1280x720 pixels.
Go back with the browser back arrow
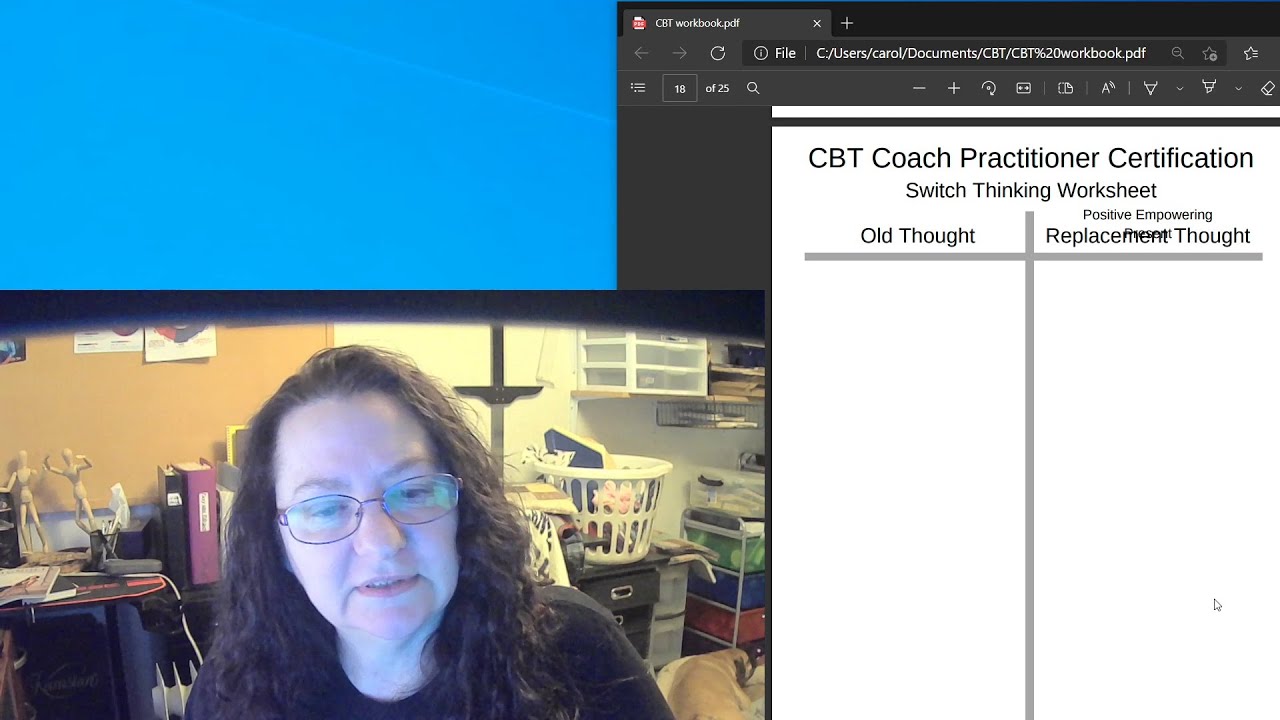(642, 53)
